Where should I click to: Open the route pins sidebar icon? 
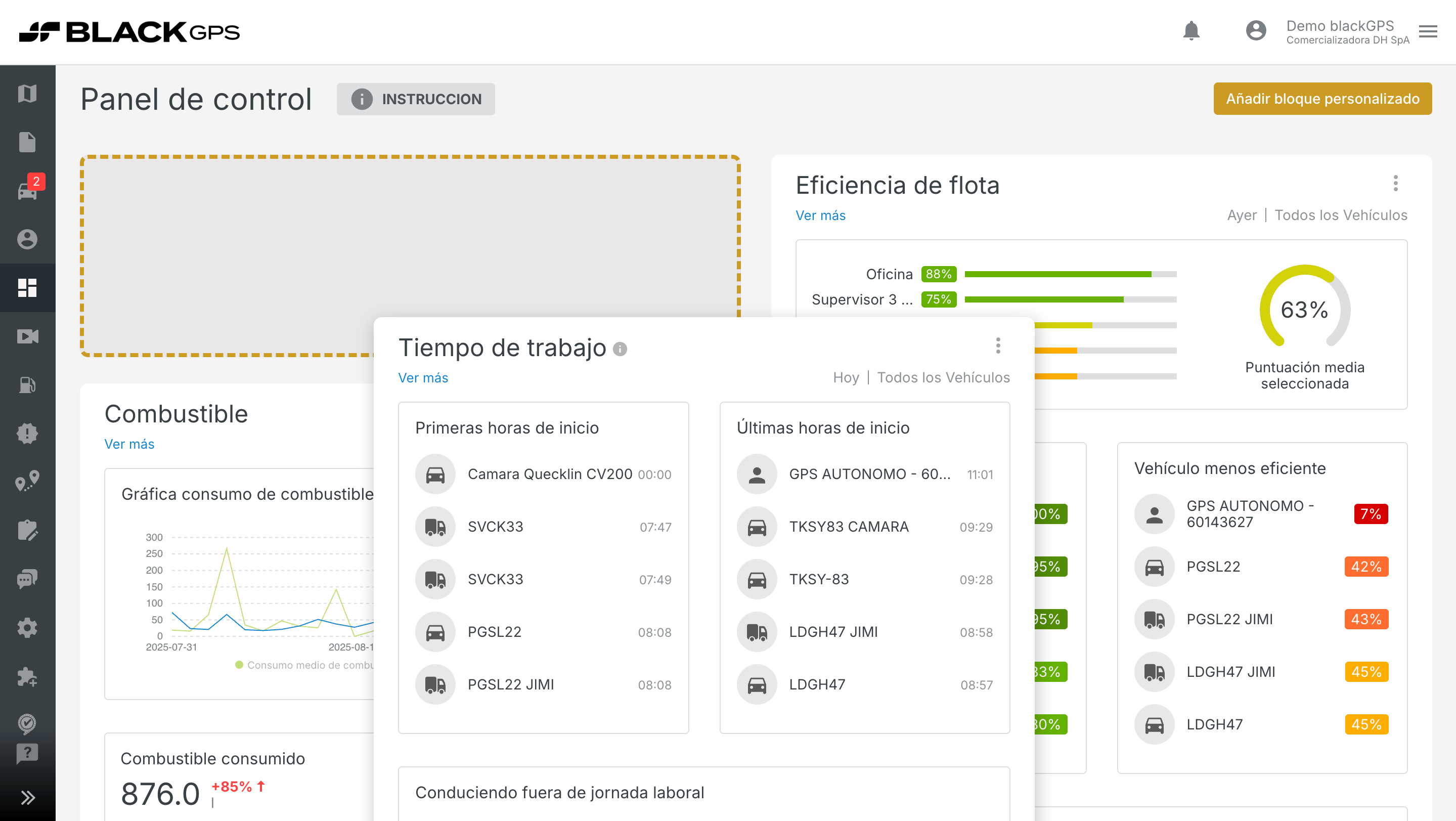[27, 481]
